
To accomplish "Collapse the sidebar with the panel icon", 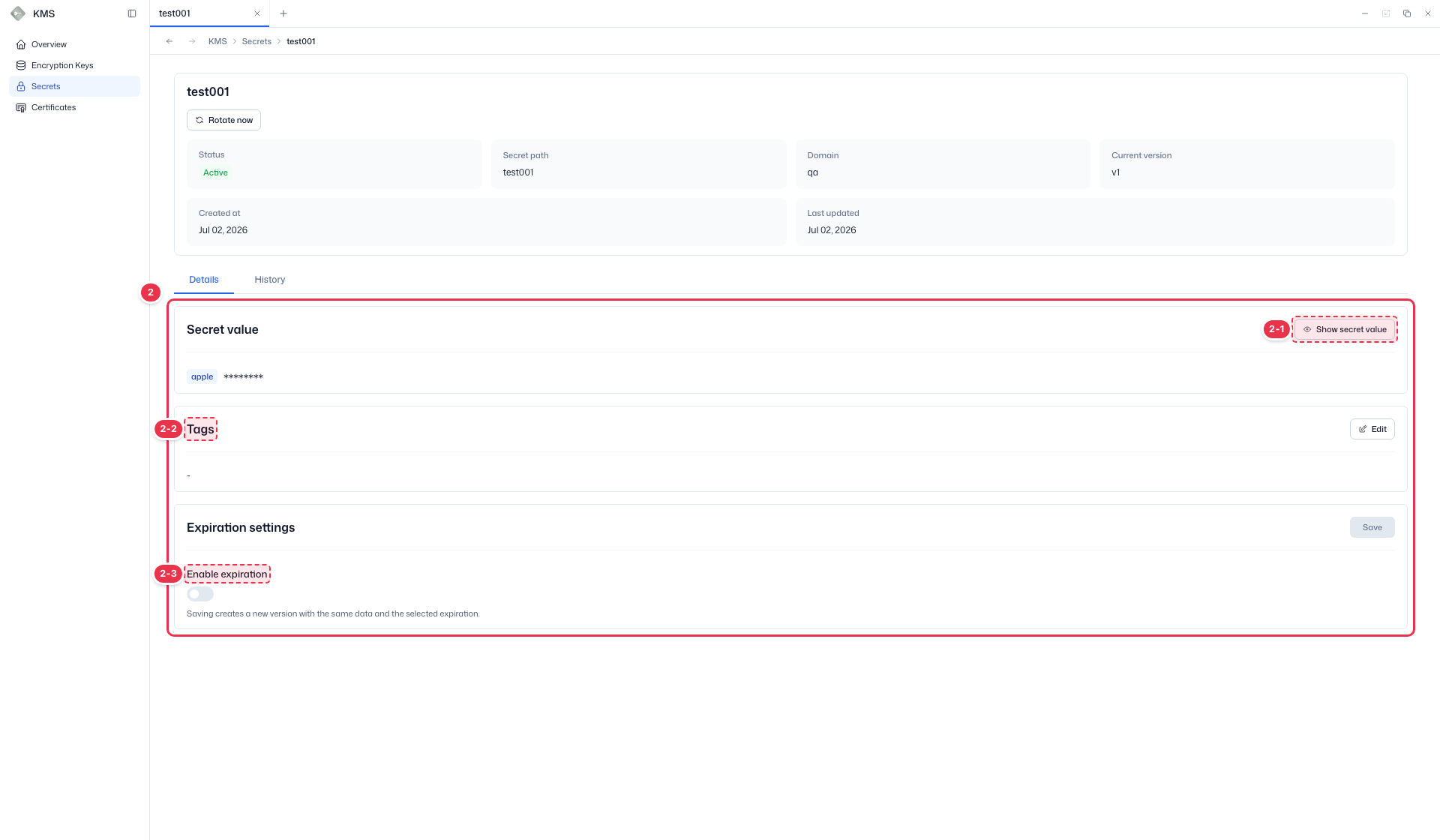I will coord(132,13).
